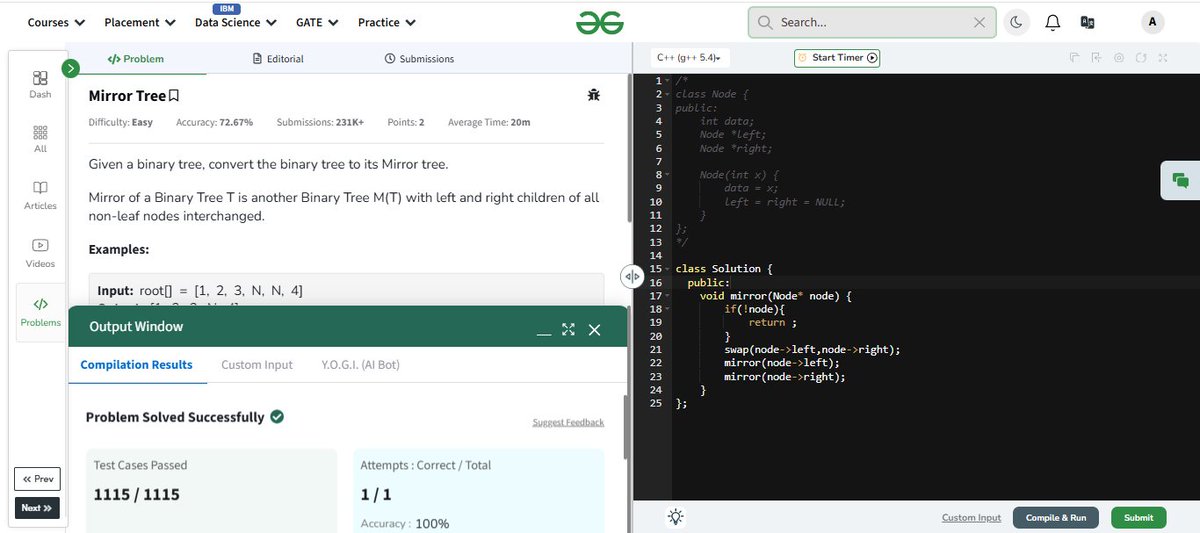Click the Search input field

pyautogui.click(x=872, y=22)
